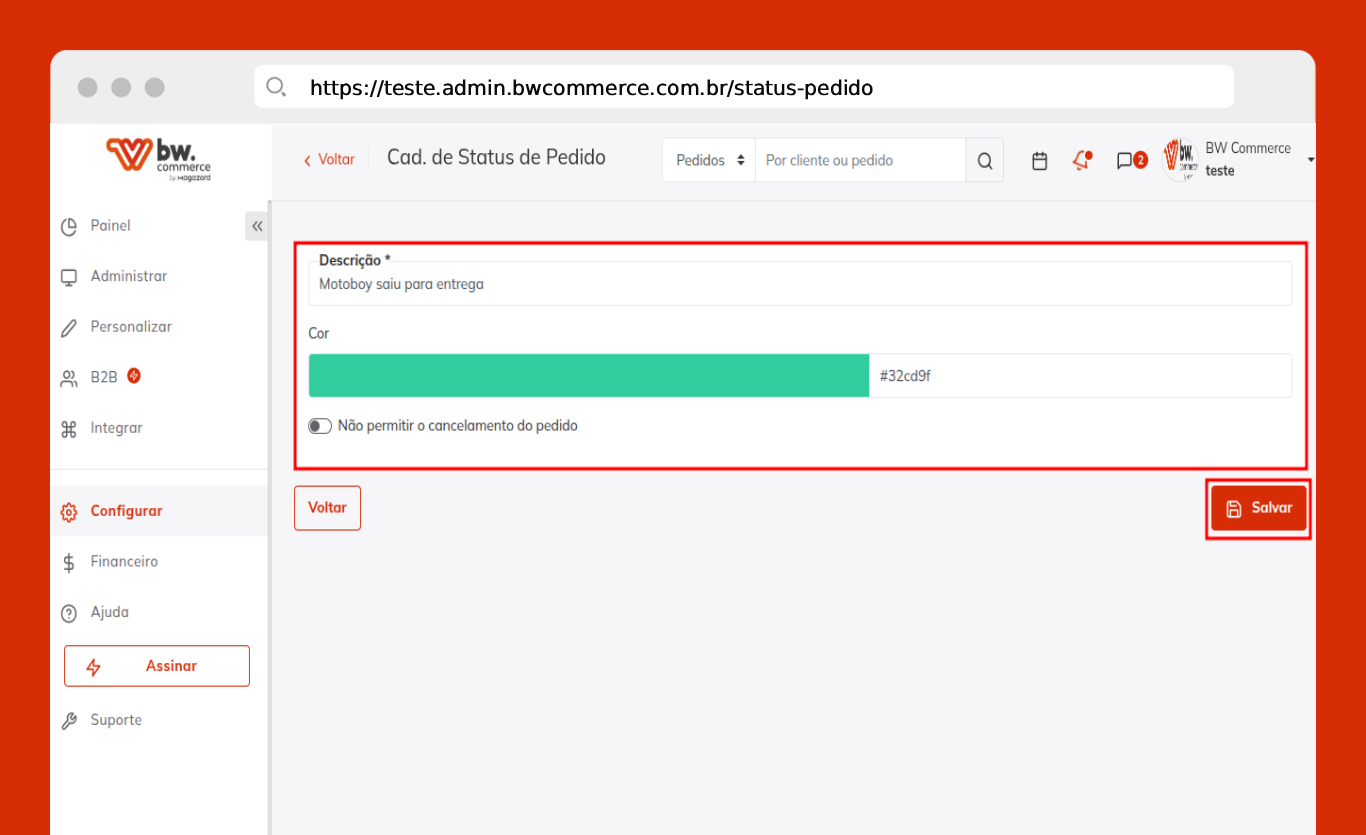Click the BW Commerce logo
The height and width of the screenshot is (835, 1366).
click(159, 159)
